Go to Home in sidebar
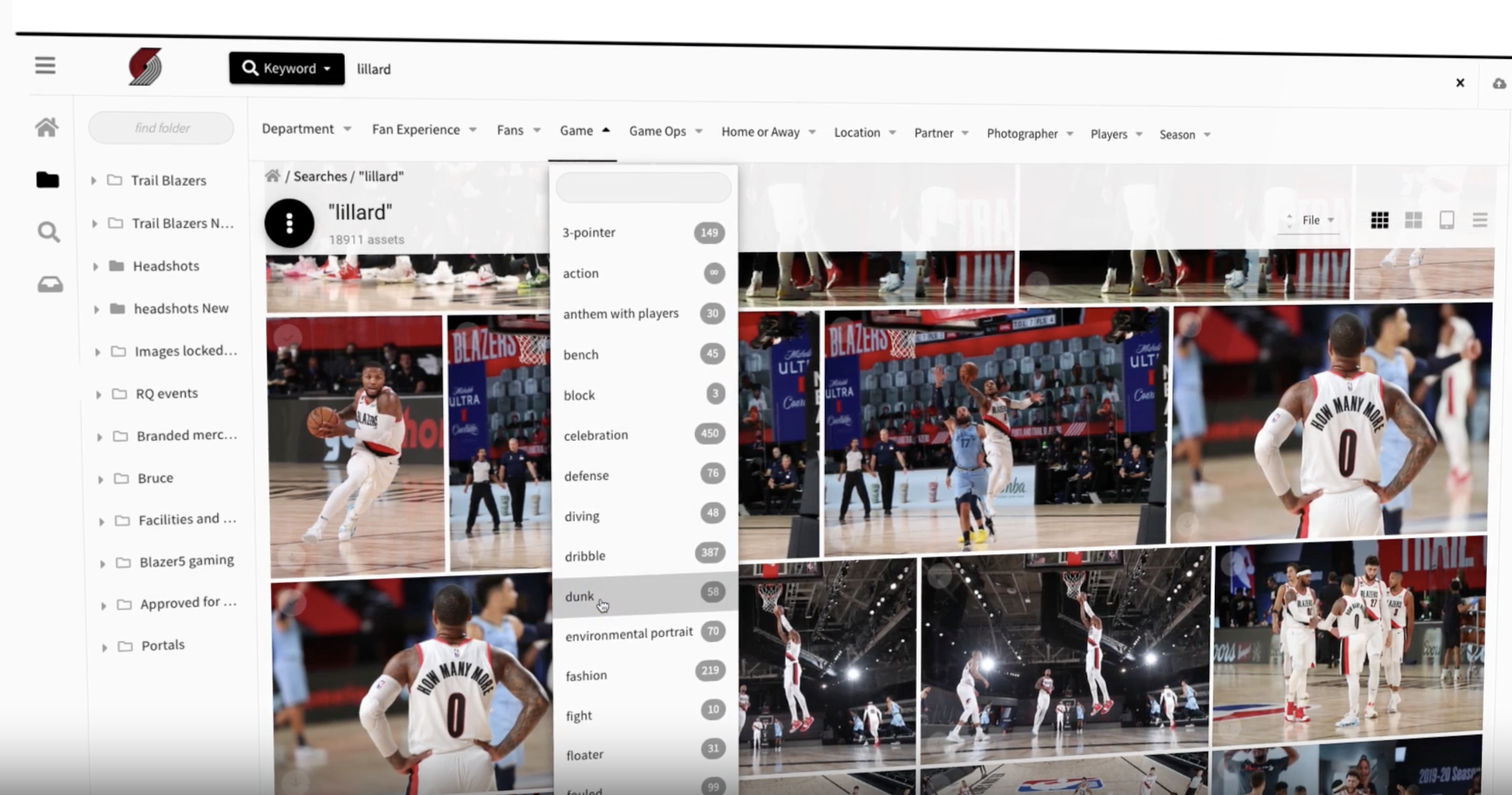The width and height of the screenshot is (1512, 795). tap(47, 127)
